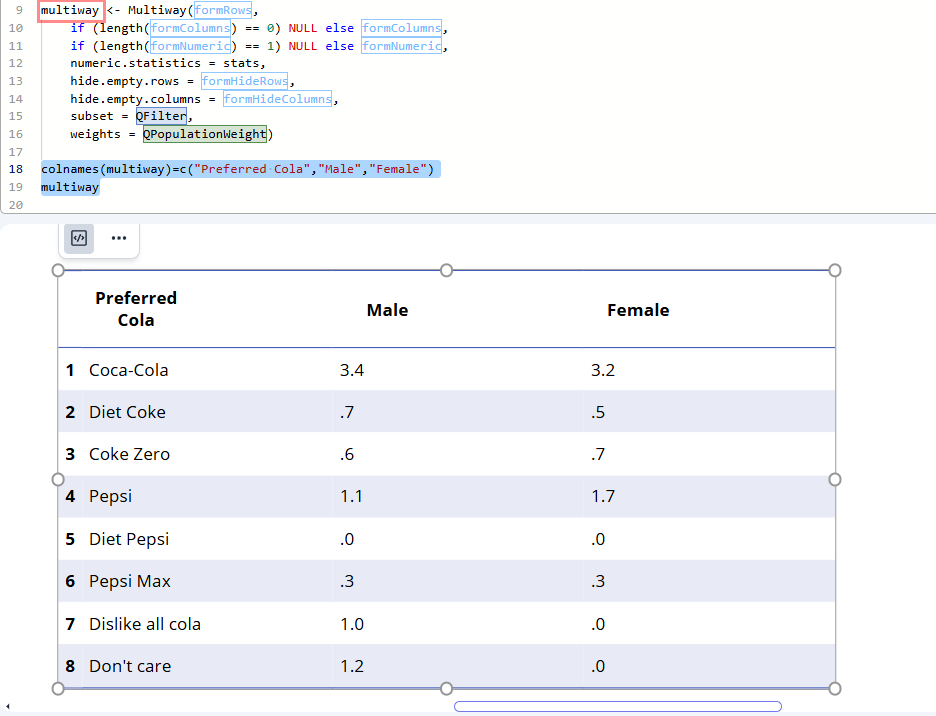Click the formHideColumns reference on line 14
The width and height of the screenshot is (936, 716).
coord(278,99)
